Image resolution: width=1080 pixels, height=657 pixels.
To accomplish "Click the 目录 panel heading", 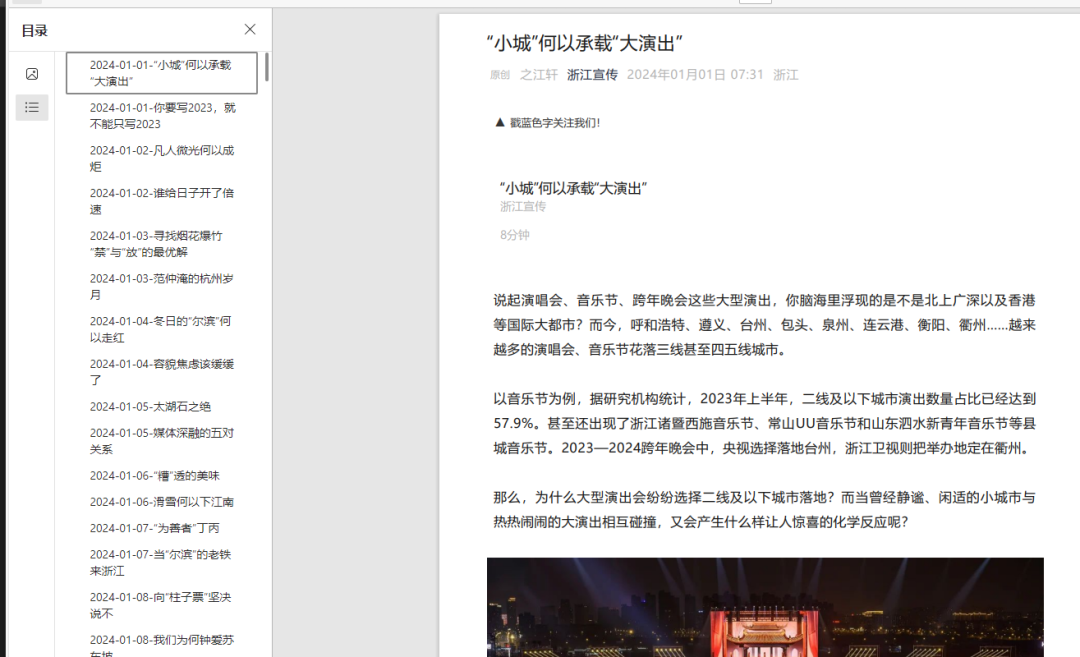I will tap(34, 30).
